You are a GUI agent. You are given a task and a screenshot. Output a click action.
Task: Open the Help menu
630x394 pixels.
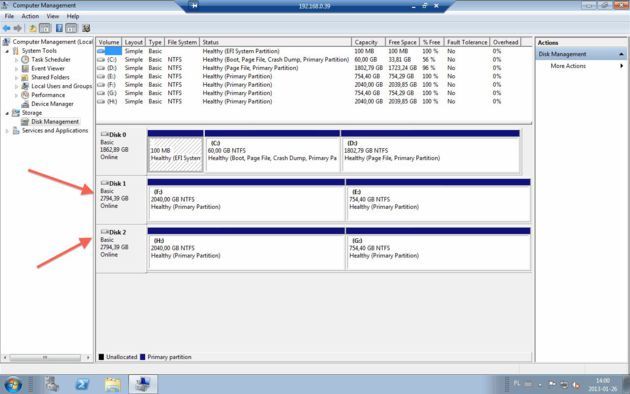(73, 16)
